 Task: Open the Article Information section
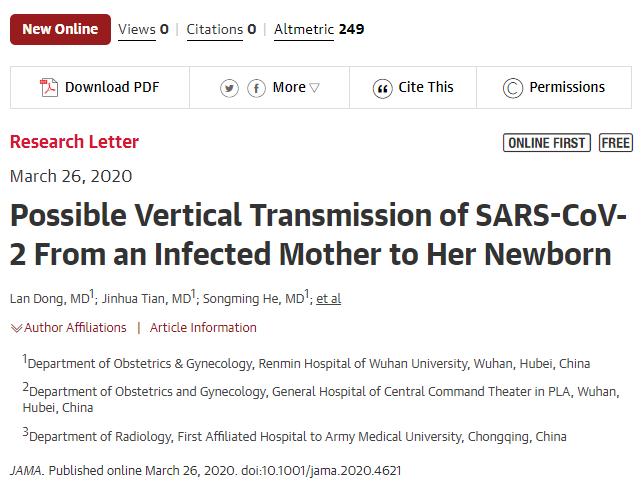pyautogui.click(x=203, y=328)
